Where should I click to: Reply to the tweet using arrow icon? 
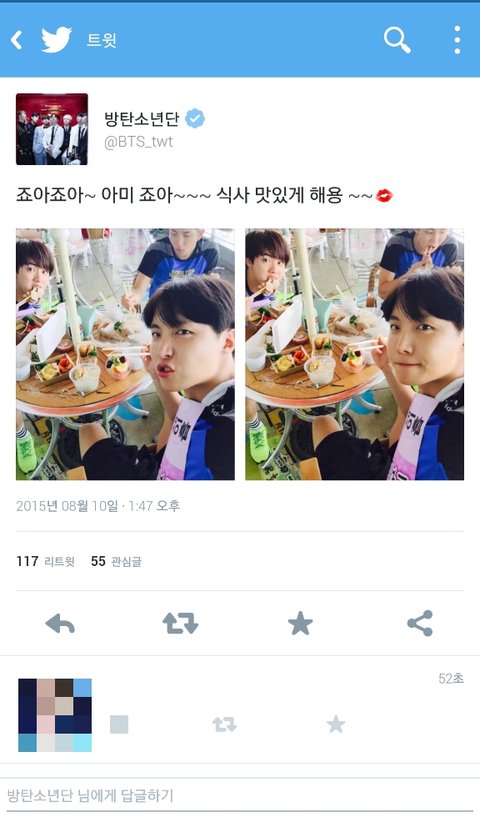point(60,624)
